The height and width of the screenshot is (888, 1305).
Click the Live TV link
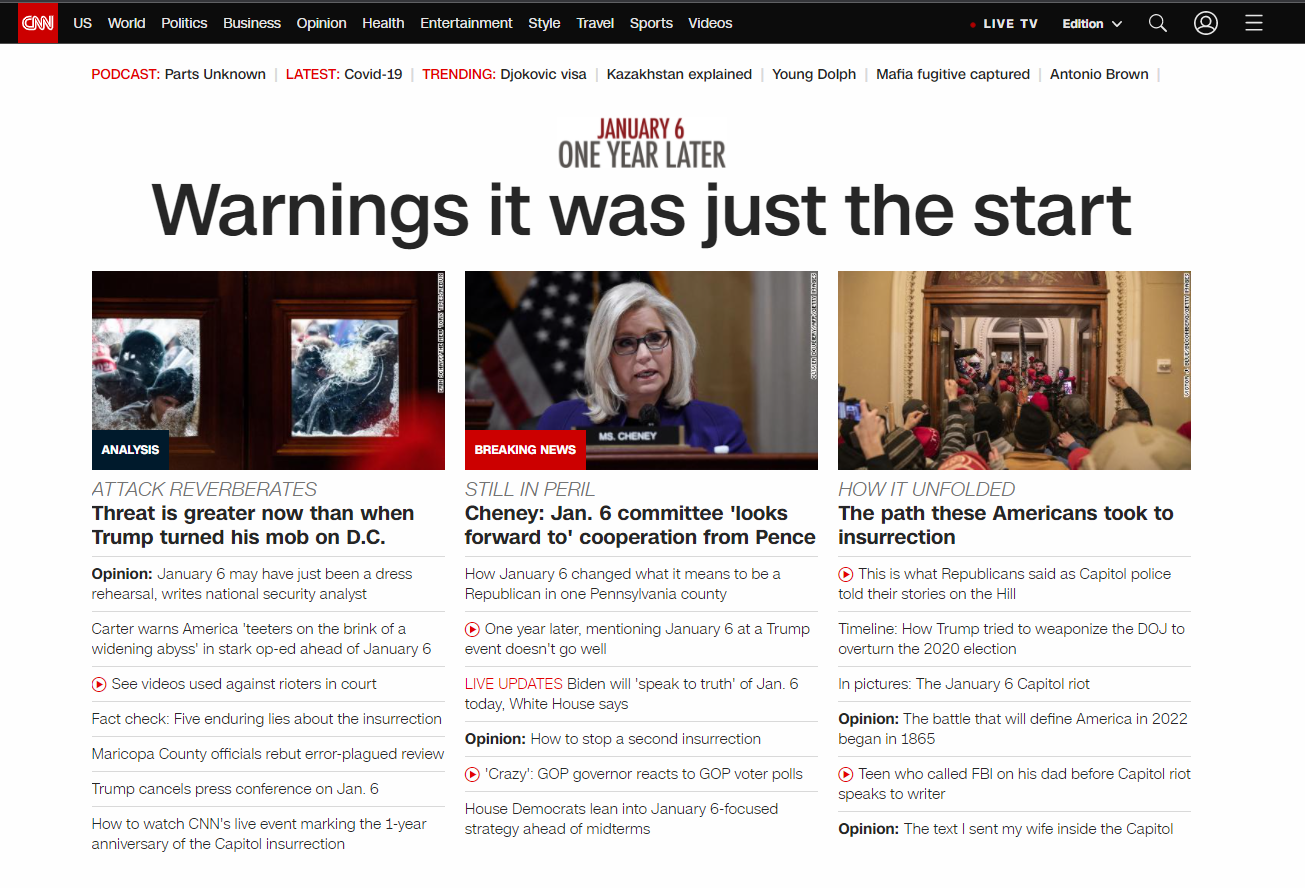1010,24
